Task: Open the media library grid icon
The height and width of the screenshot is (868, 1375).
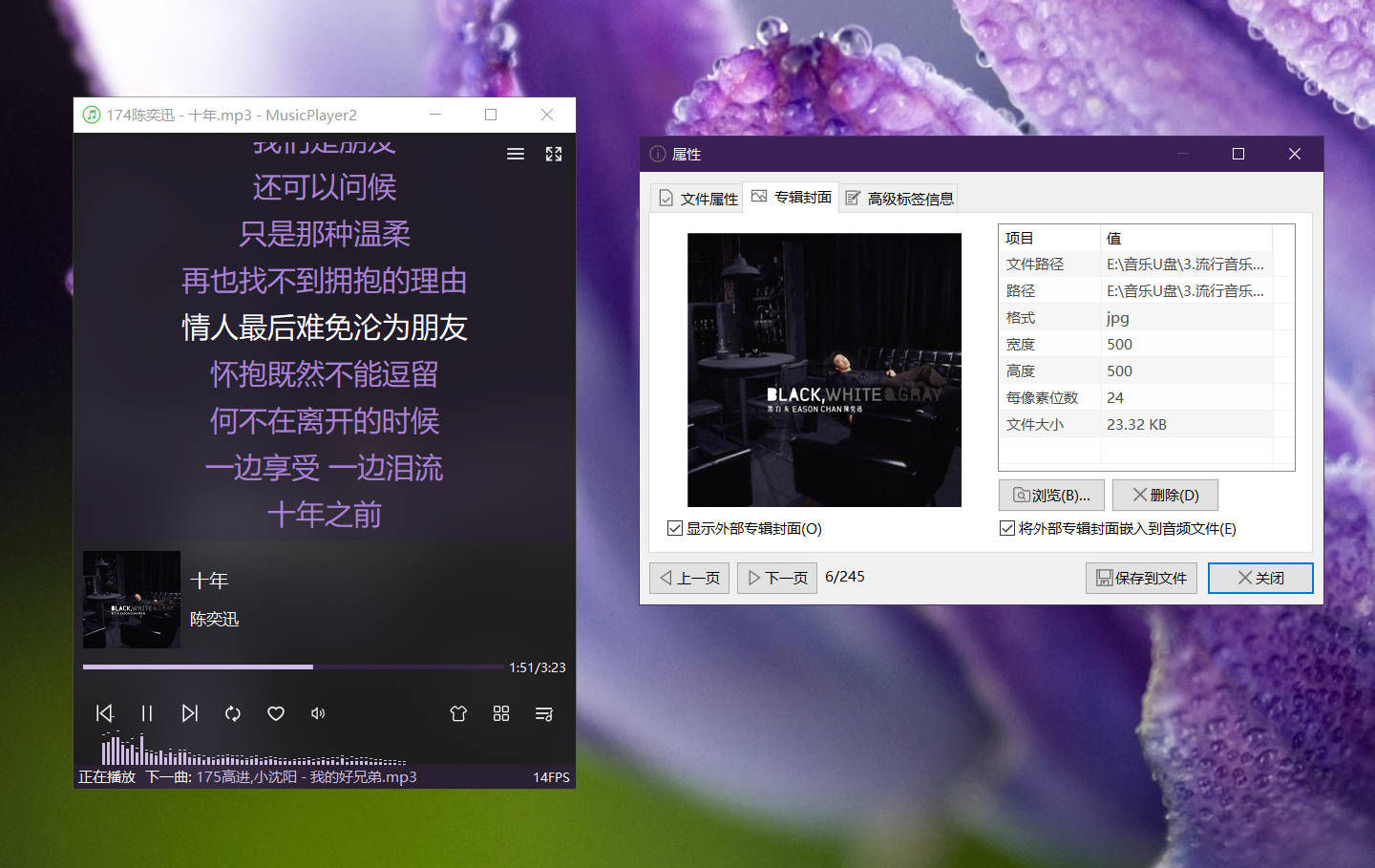Action: (501, 713)
